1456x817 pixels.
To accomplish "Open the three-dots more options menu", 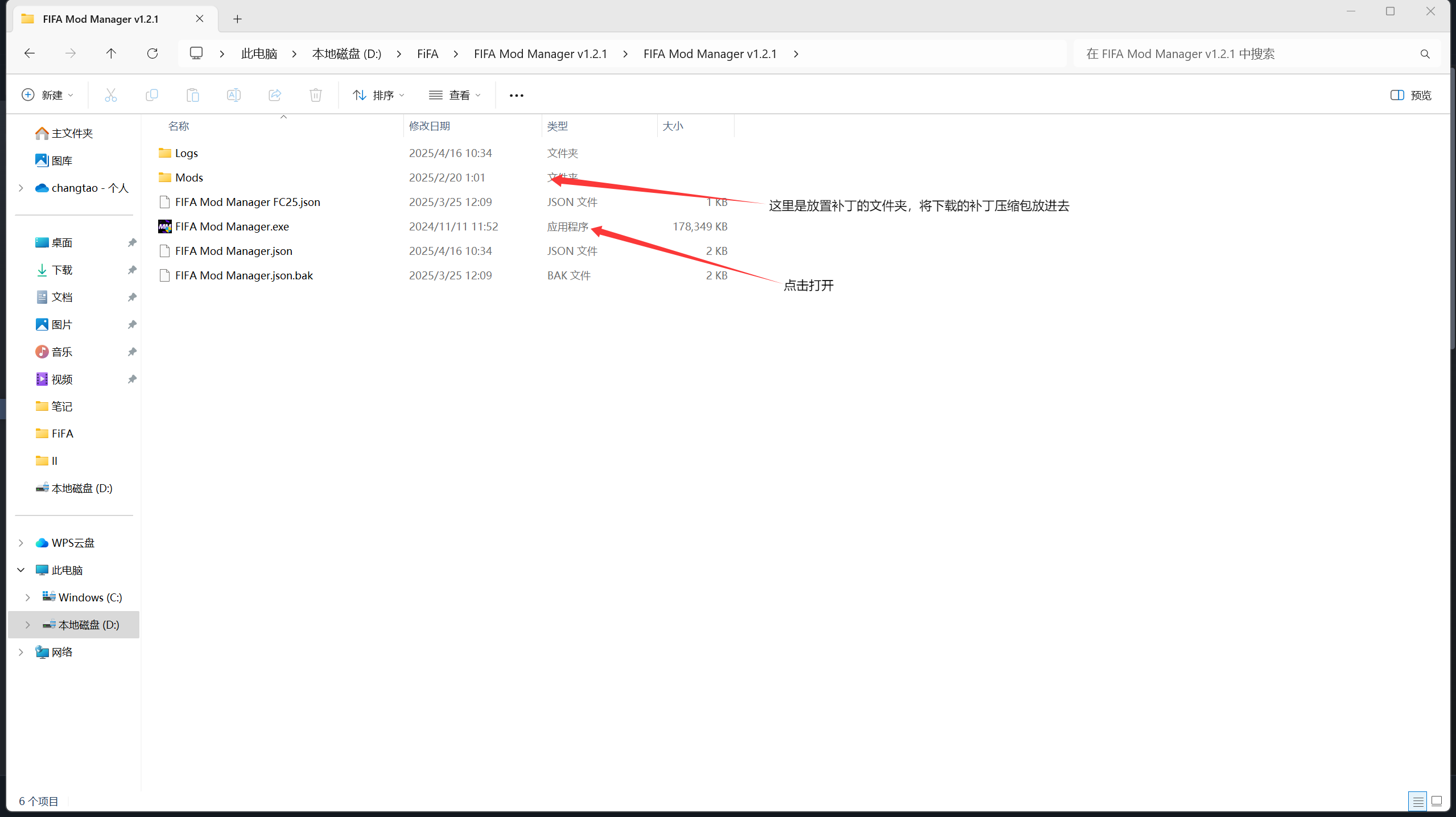I will coord(516,95).
